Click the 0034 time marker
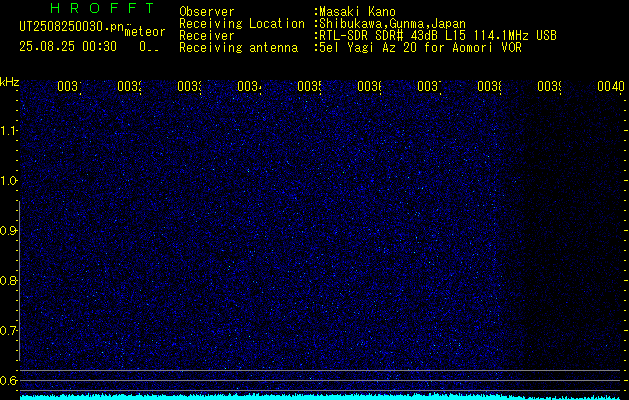Viewport: 629px width, 400px height. pyautogui.click(x=249, y=87)
